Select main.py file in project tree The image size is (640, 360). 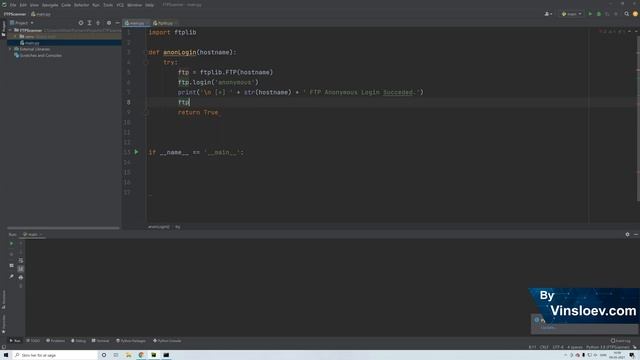click(x=32, y=42)
